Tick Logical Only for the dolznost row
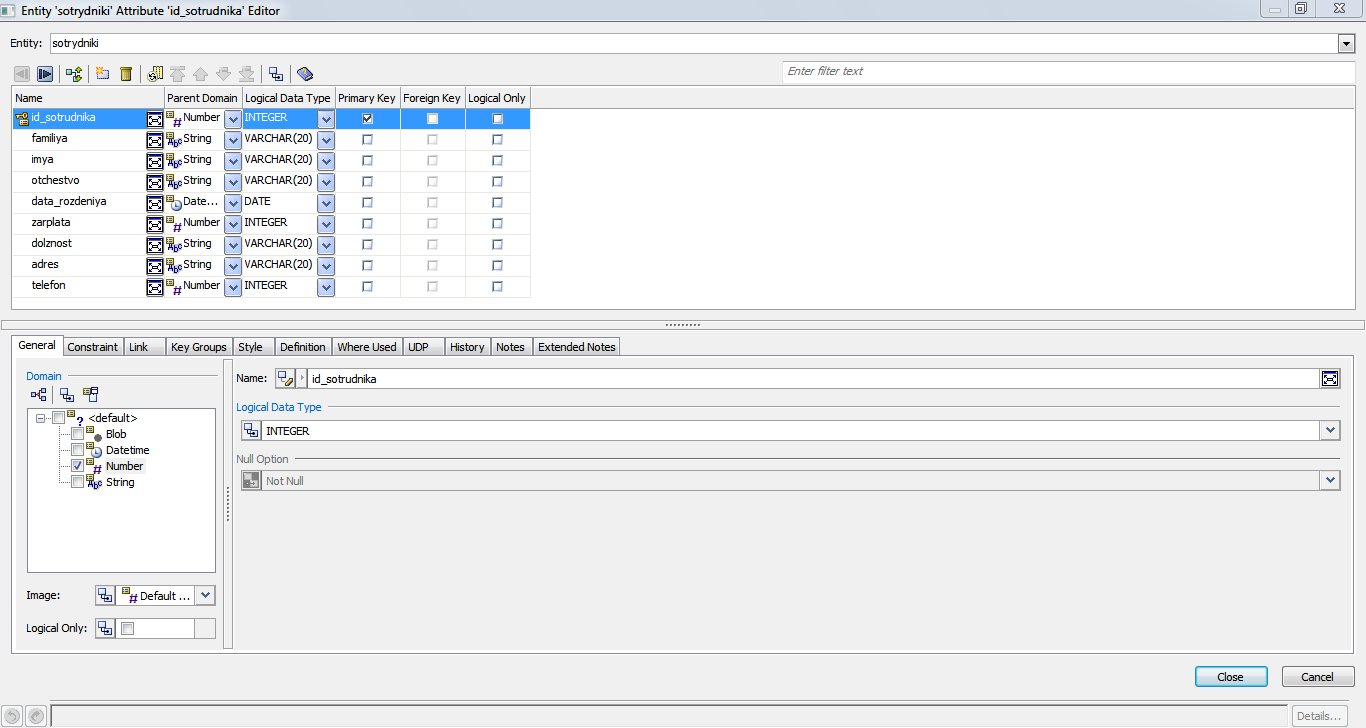Image resolution: width=1366 pixels, height=728 pixels. tap(497, 244)
